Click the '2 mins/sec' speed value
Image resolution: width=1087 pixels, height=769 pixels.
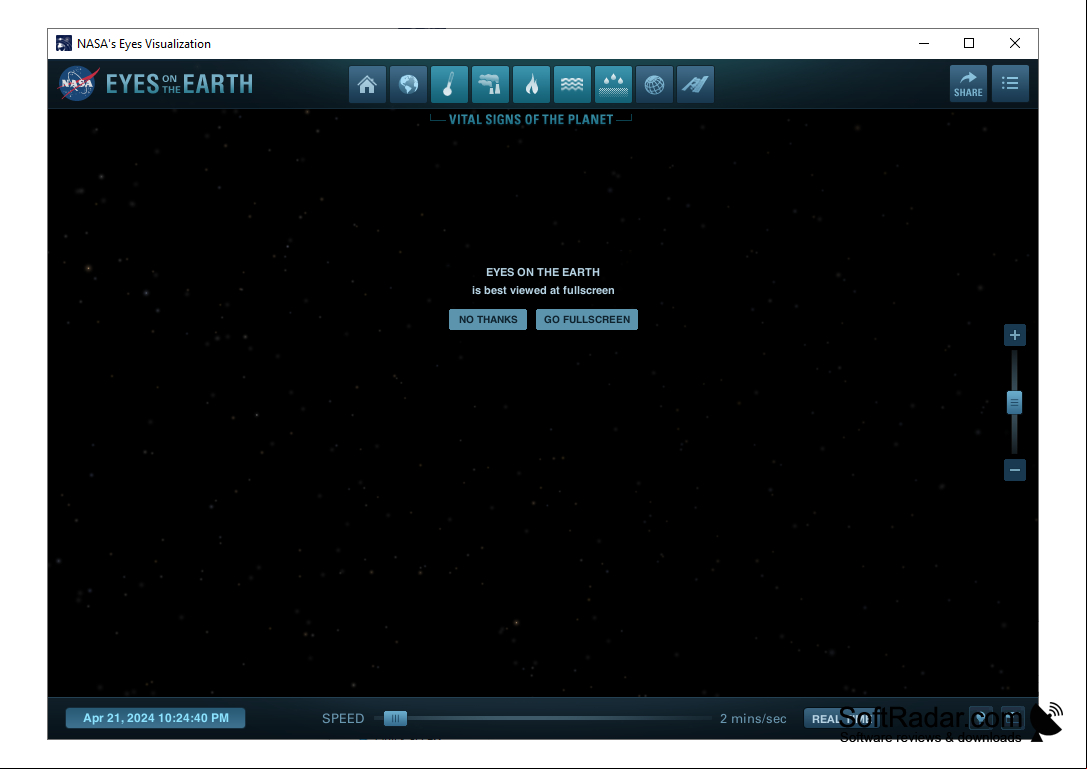tap(753, 718)
